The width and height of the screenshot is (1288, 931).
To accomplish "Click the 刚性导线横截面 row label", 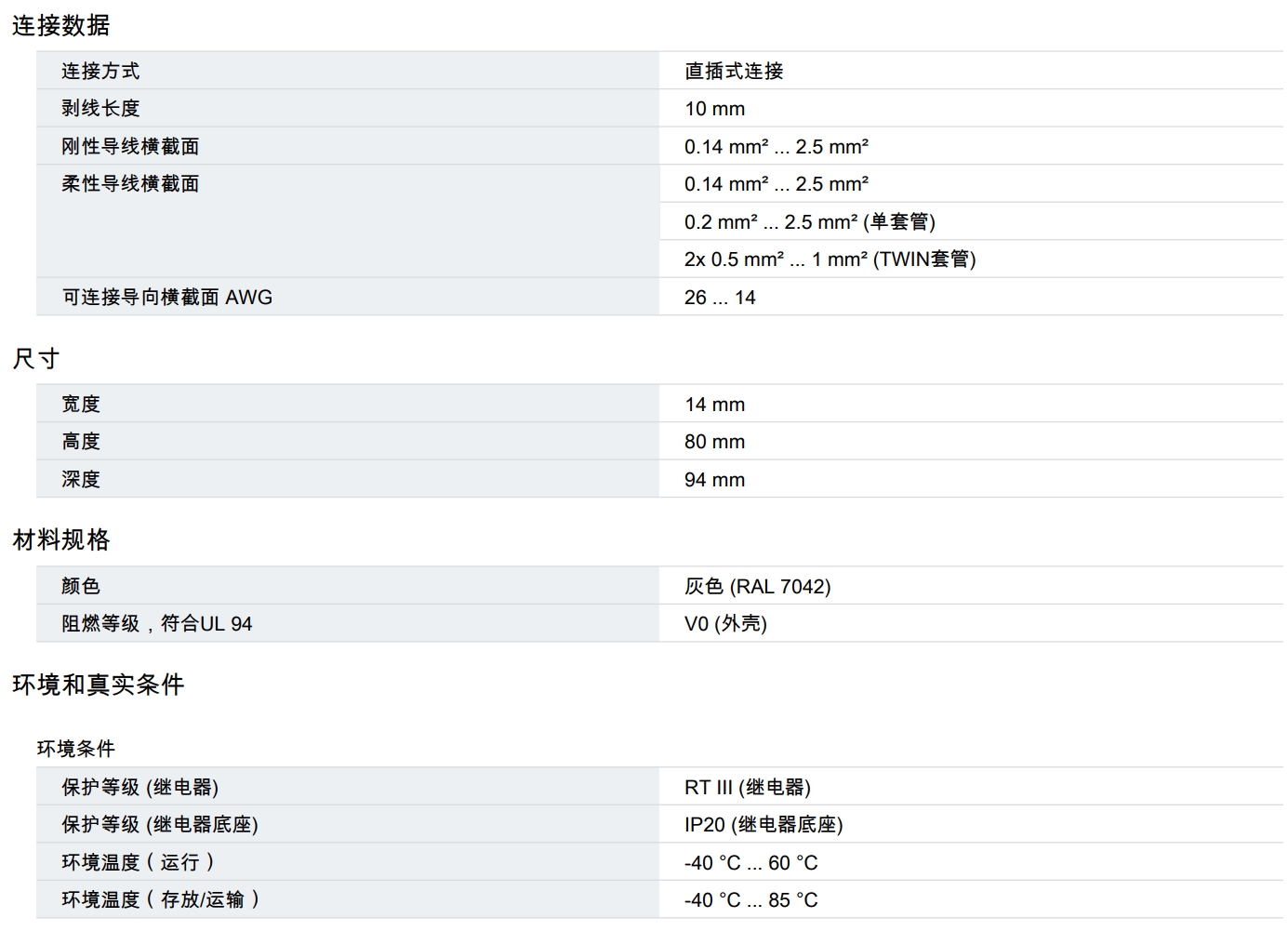I will click(x=130, y=146).
